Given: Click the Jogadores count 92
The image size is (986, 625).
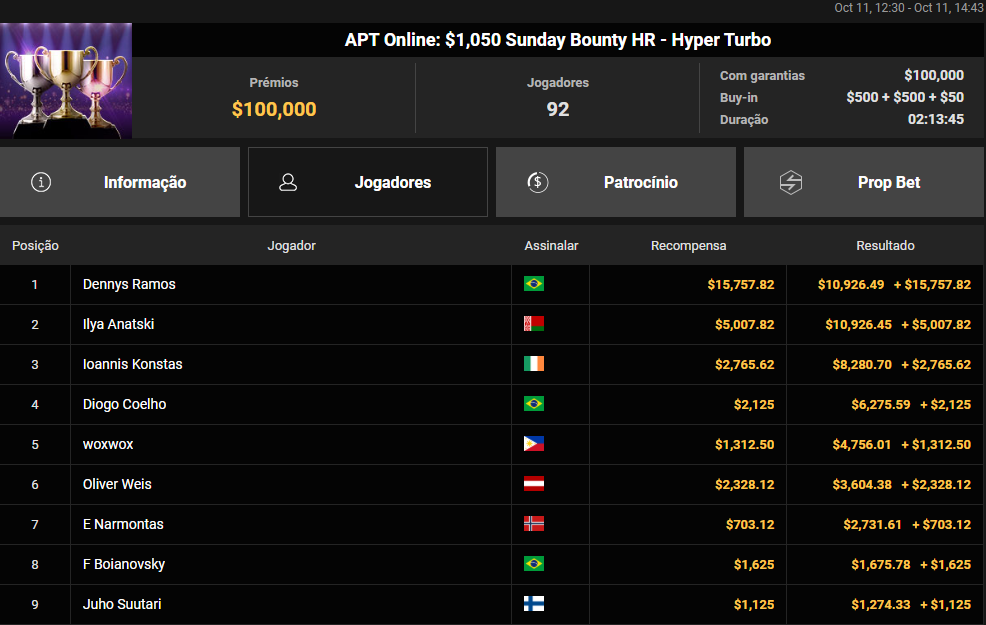Looking at the screenshot, I should point(558,109).
